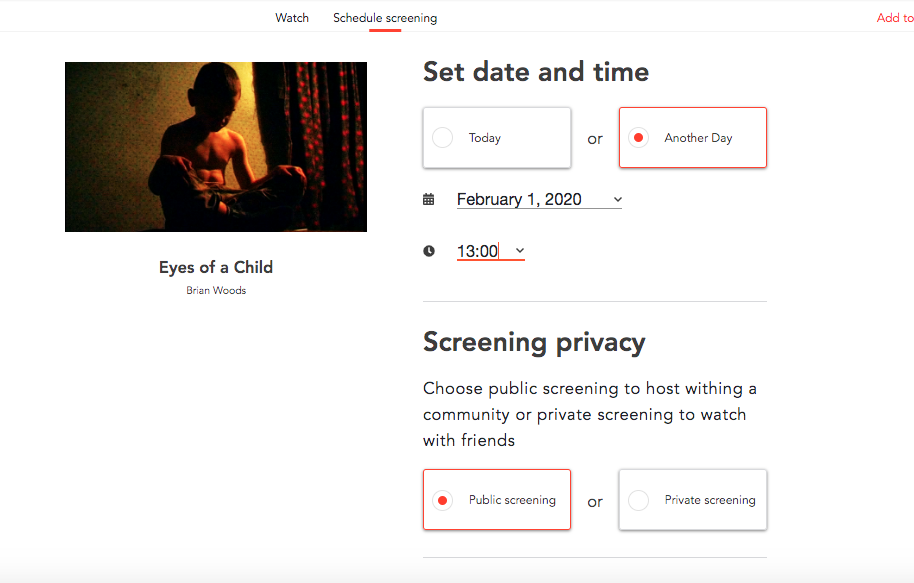Click the Today option card
Viewport: 914px width, 583px height.
pyautogui.click(x=497, y=138)
